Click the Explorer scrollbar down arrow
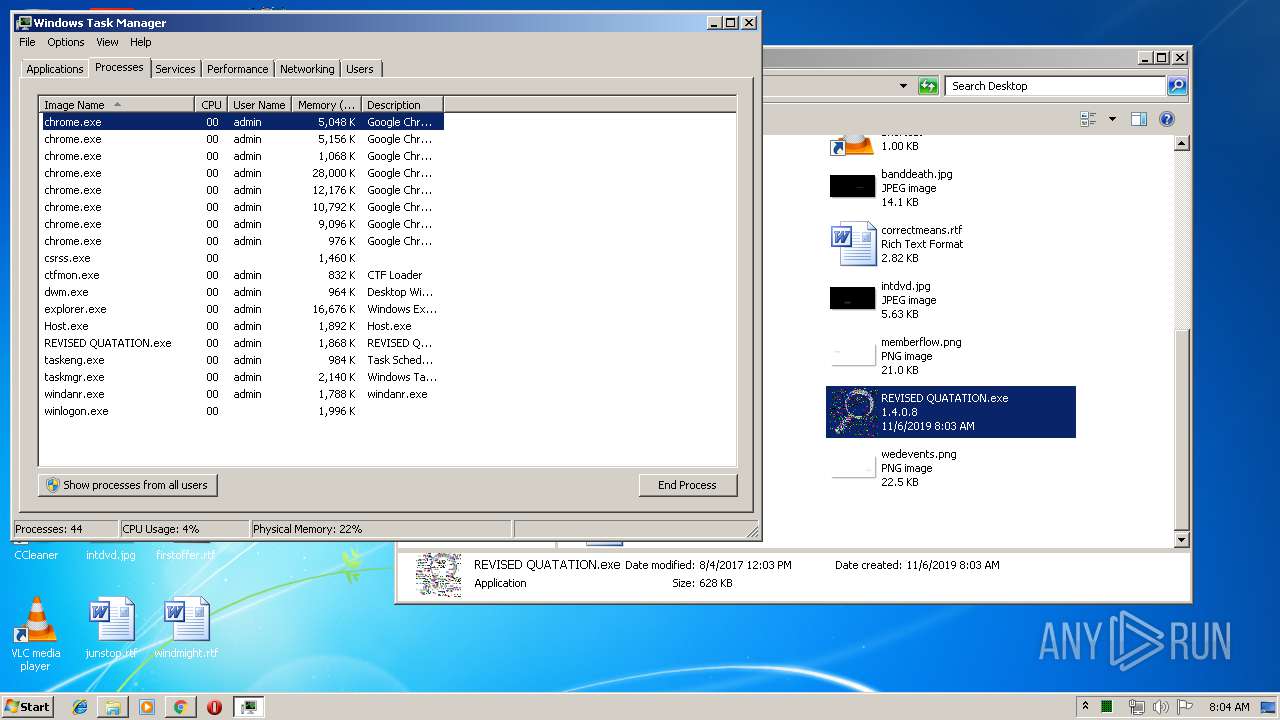The width and height of the screenshot is (1280, 720). (1181, 540)
